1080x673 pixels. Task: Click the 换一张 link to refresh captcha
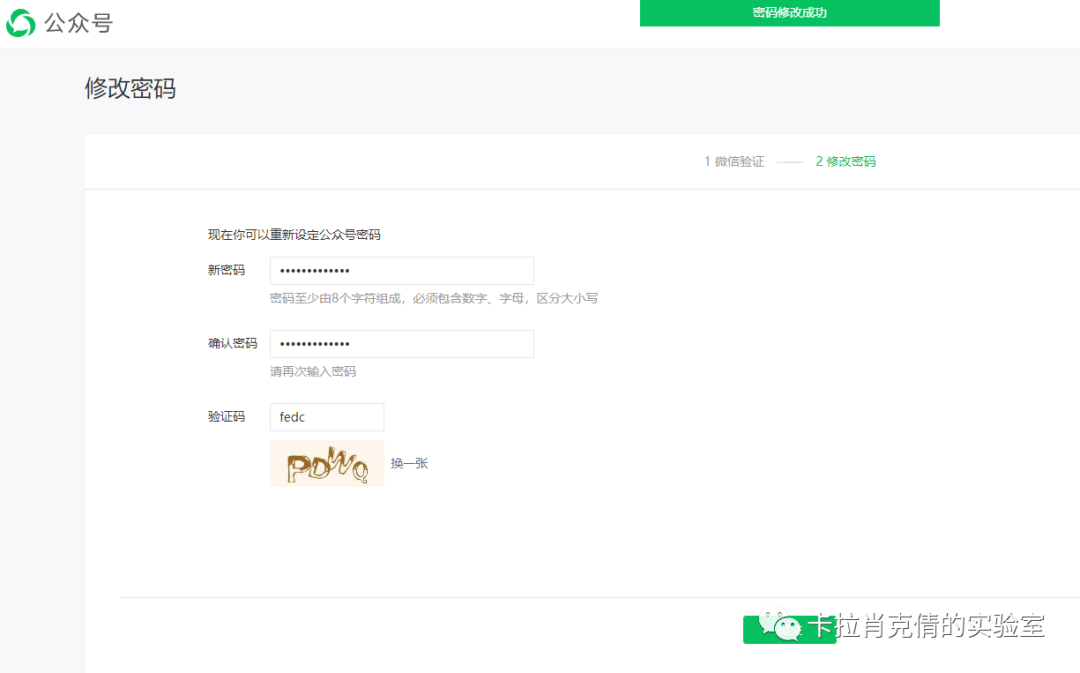[408, 463]
